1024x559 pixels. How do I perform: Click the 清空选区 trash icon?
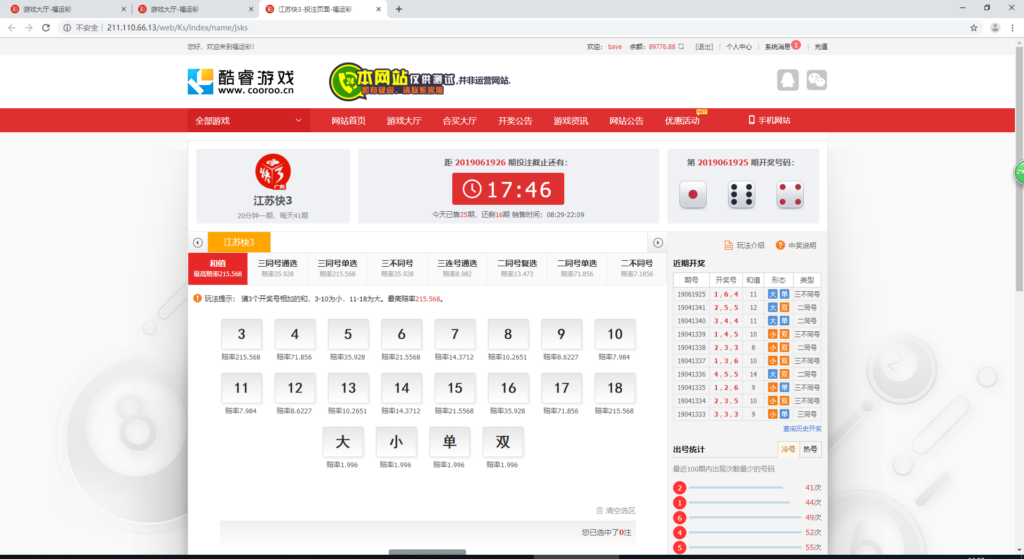pos(600,510)
